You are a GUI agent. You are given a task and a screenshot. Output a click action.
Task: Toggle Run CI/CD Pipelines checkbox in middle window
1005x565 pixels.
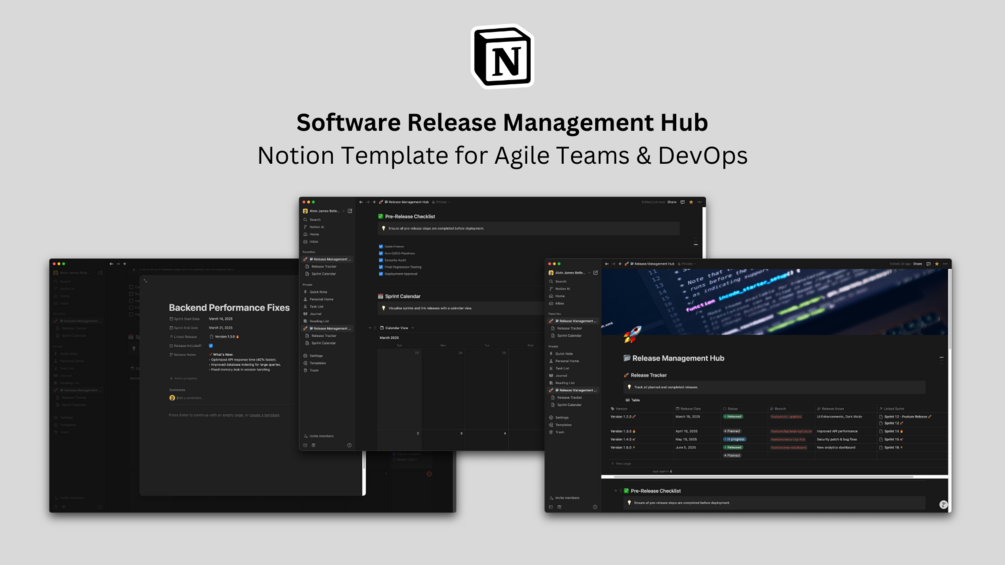tap(381, 253)
